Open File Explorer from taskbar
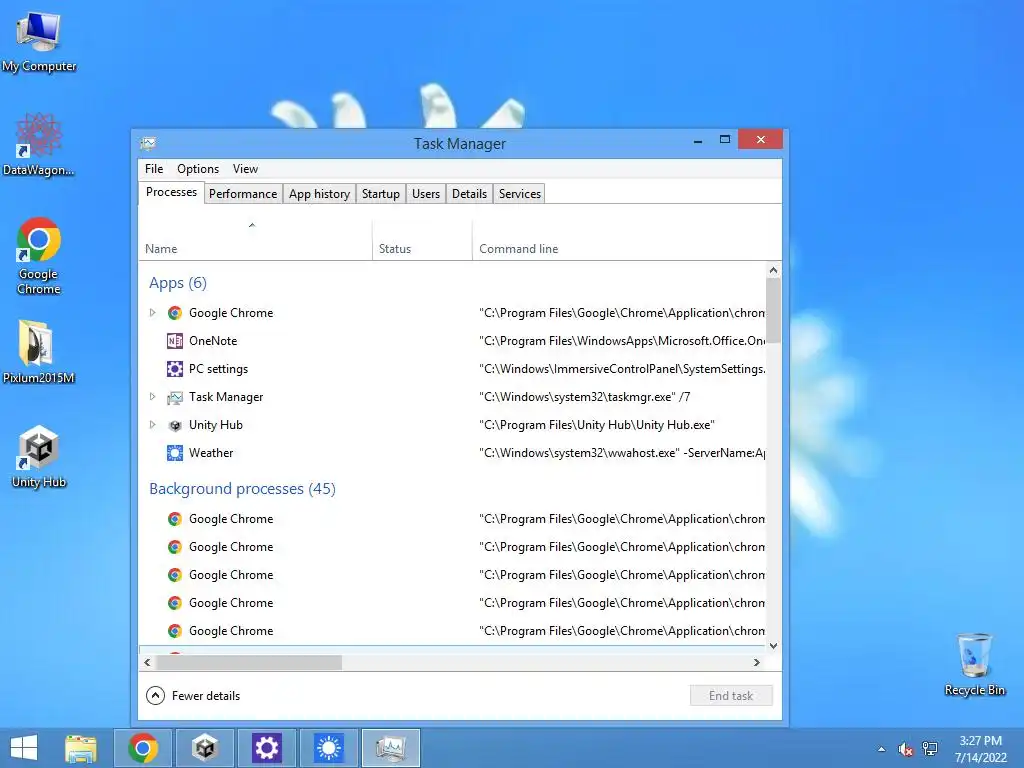 pyautogui.click(x=81, y=748)
